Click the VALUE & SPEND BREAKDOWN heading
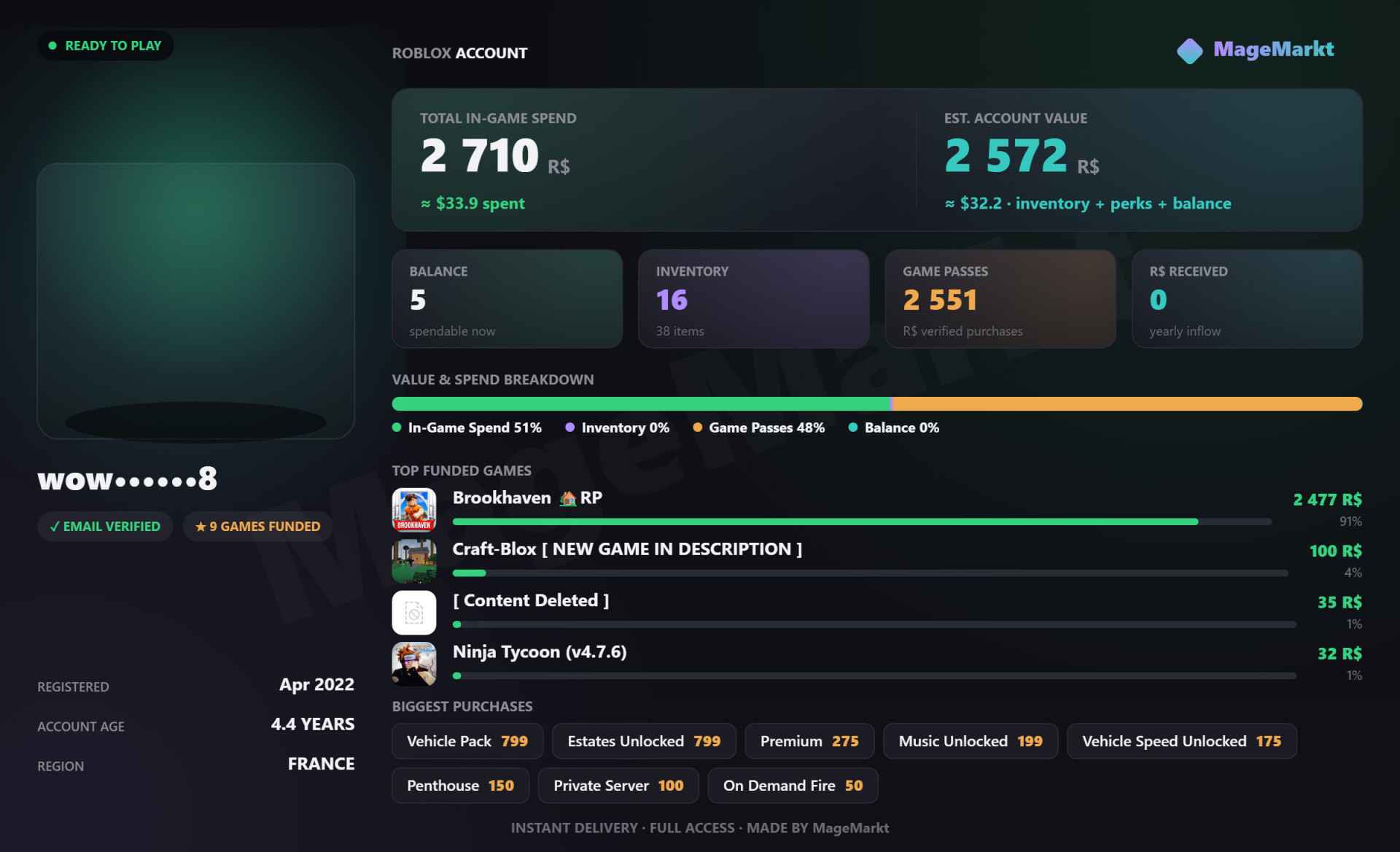The height and width of the screenshot is (852, 1400). (493, 379)
